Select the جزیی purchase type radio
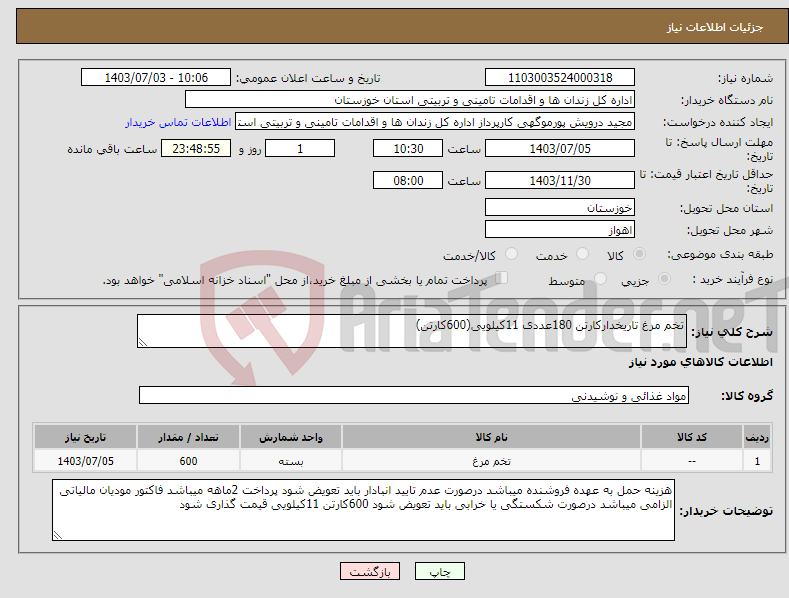Image resolution: width=789 pixels, height=598 pixels. tap(664, 278)
